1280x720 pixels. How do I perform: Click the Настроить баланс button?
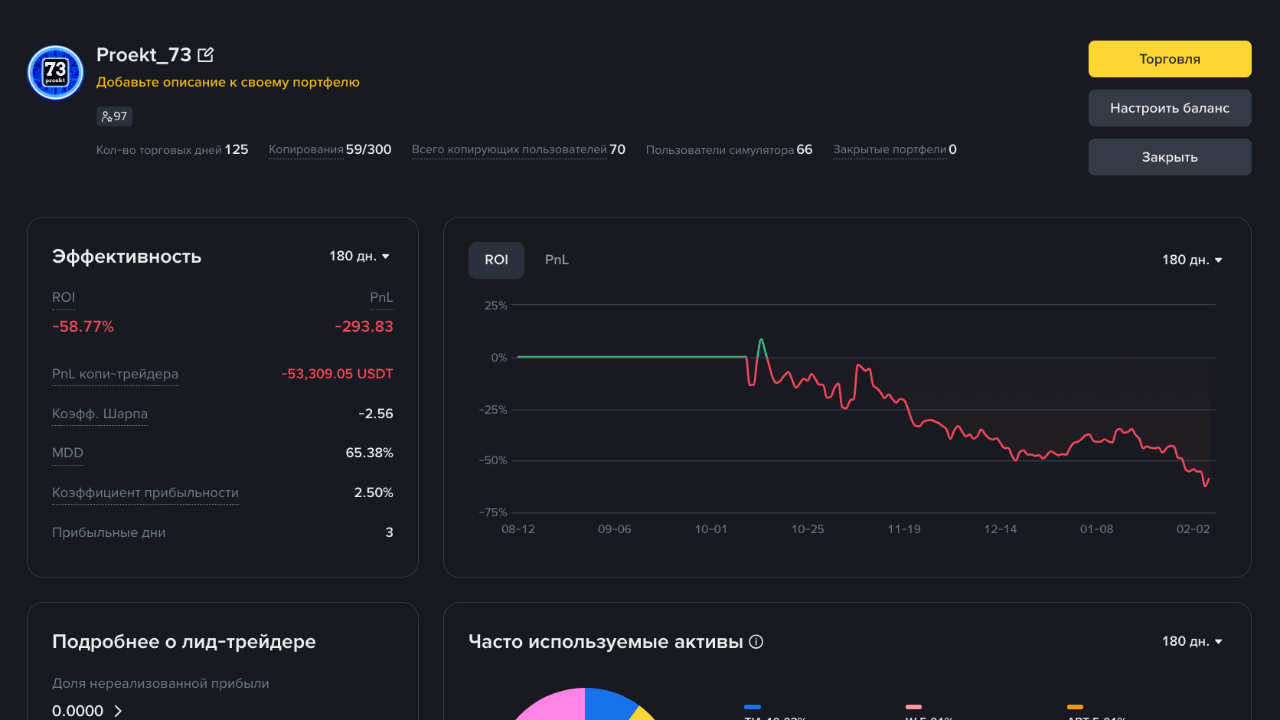(x=1170, y=108)
